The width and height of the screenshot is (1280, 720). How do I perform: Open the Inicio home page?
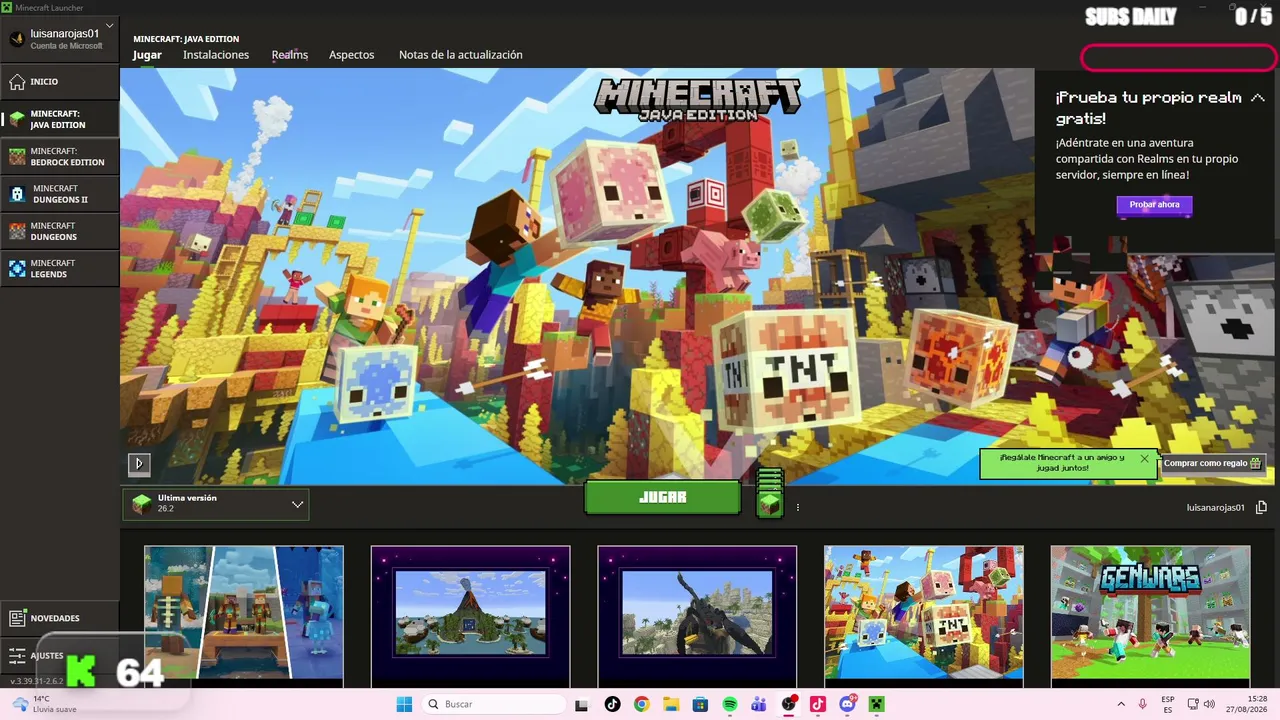[60, 82]
